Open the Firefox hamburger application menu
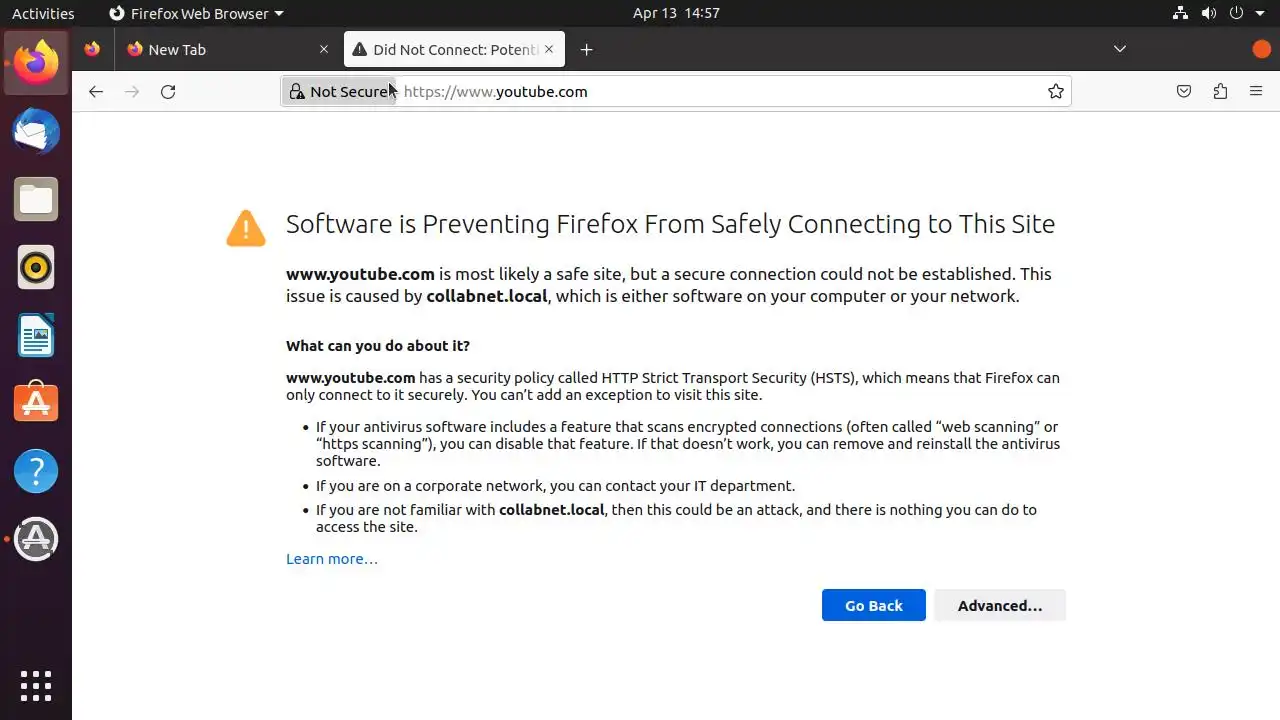Screen dimensions: 1280x720 pos(1256,92)
